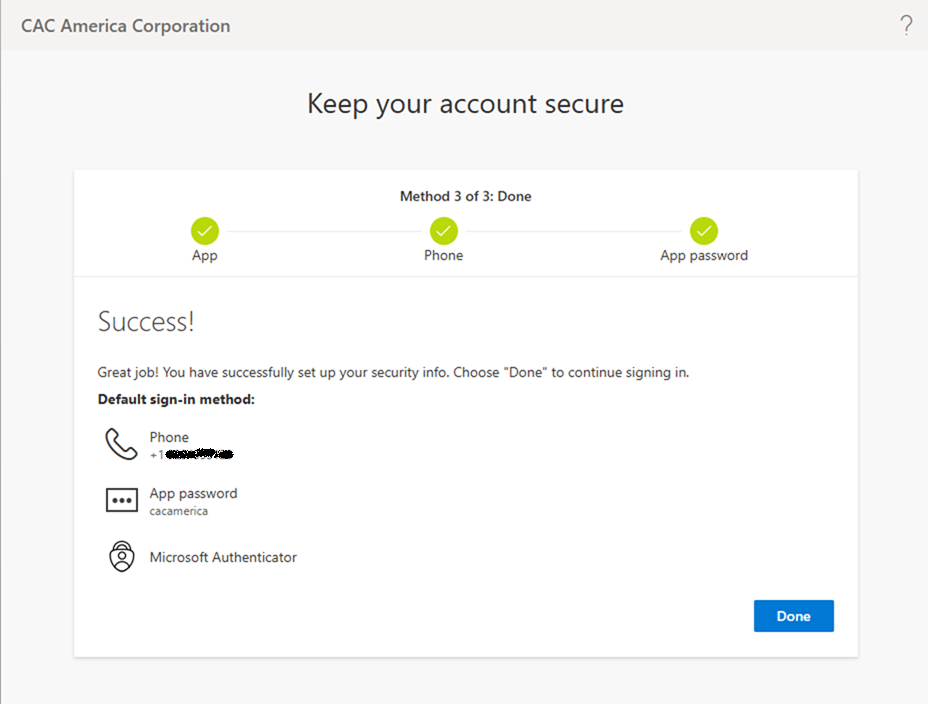The height and width of the screenshot is (704, 935).
Task: Click the CAC America Corporation header title
Action: point(126,26)
